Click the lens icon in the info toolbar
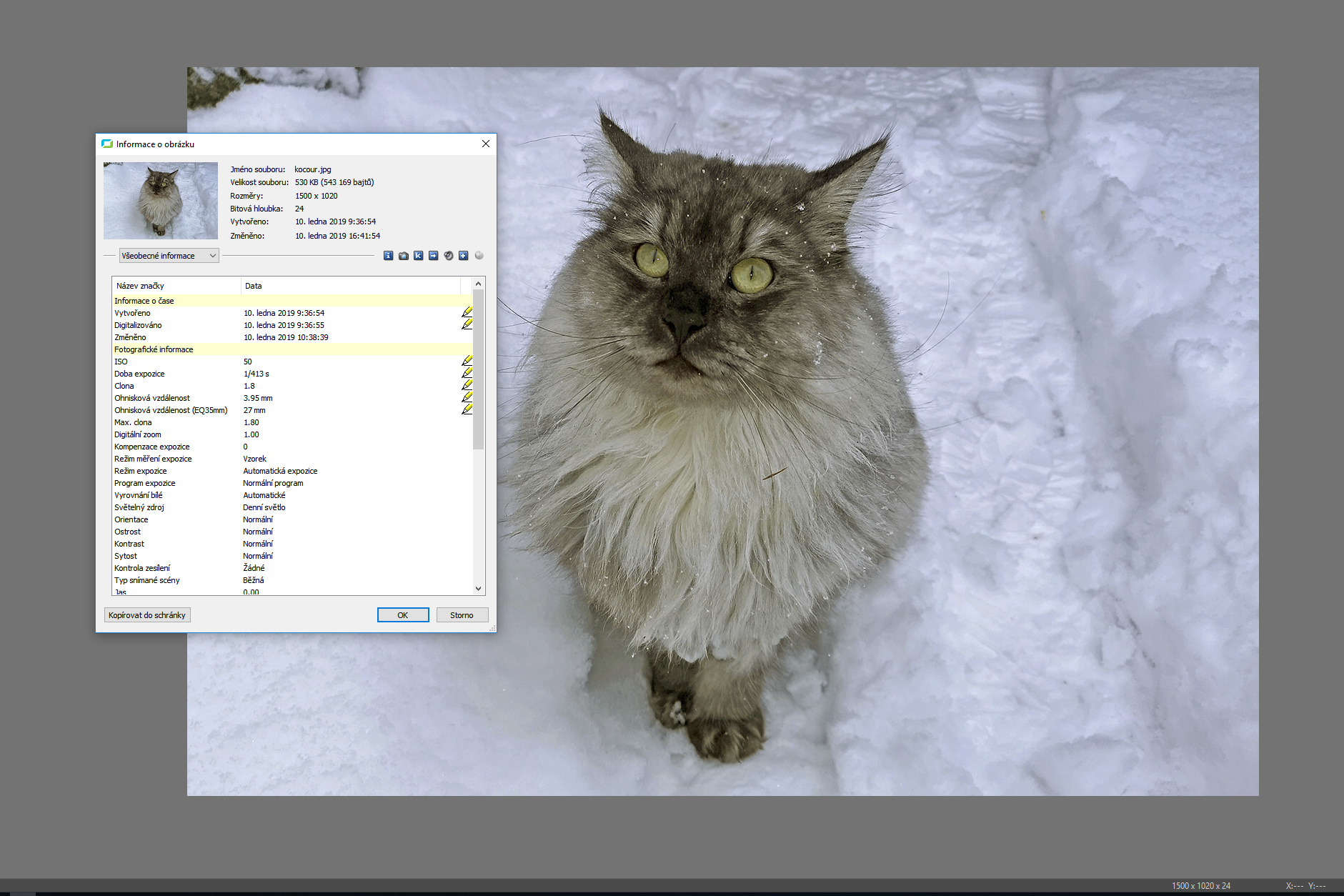Viewport: 1344px width, 896px height. [449, 256]
